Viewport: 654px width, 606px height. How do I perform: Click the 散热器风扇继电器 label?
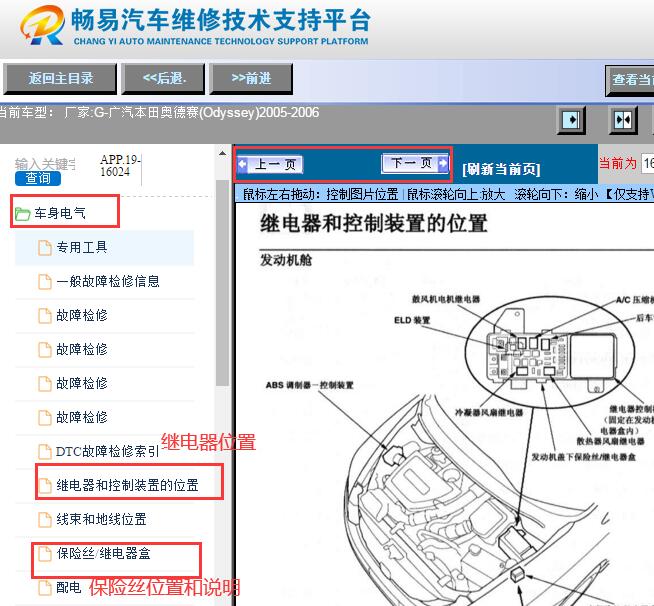point(611,441)
